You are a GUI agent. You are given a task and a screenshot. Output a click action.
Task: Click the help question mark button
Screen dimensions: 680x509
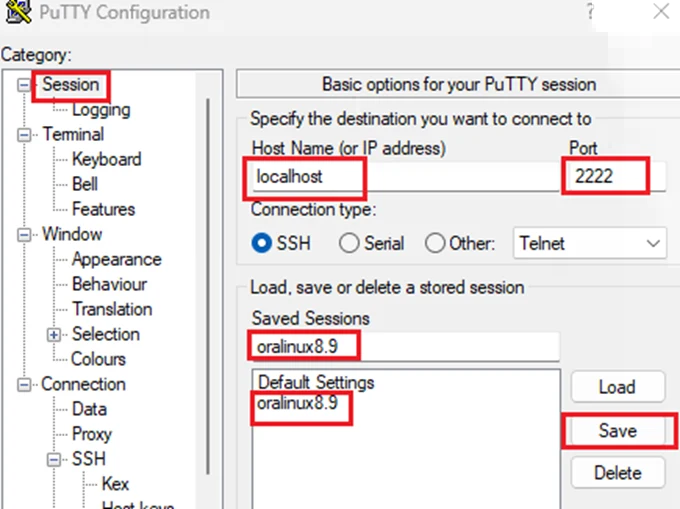(590, 12)
